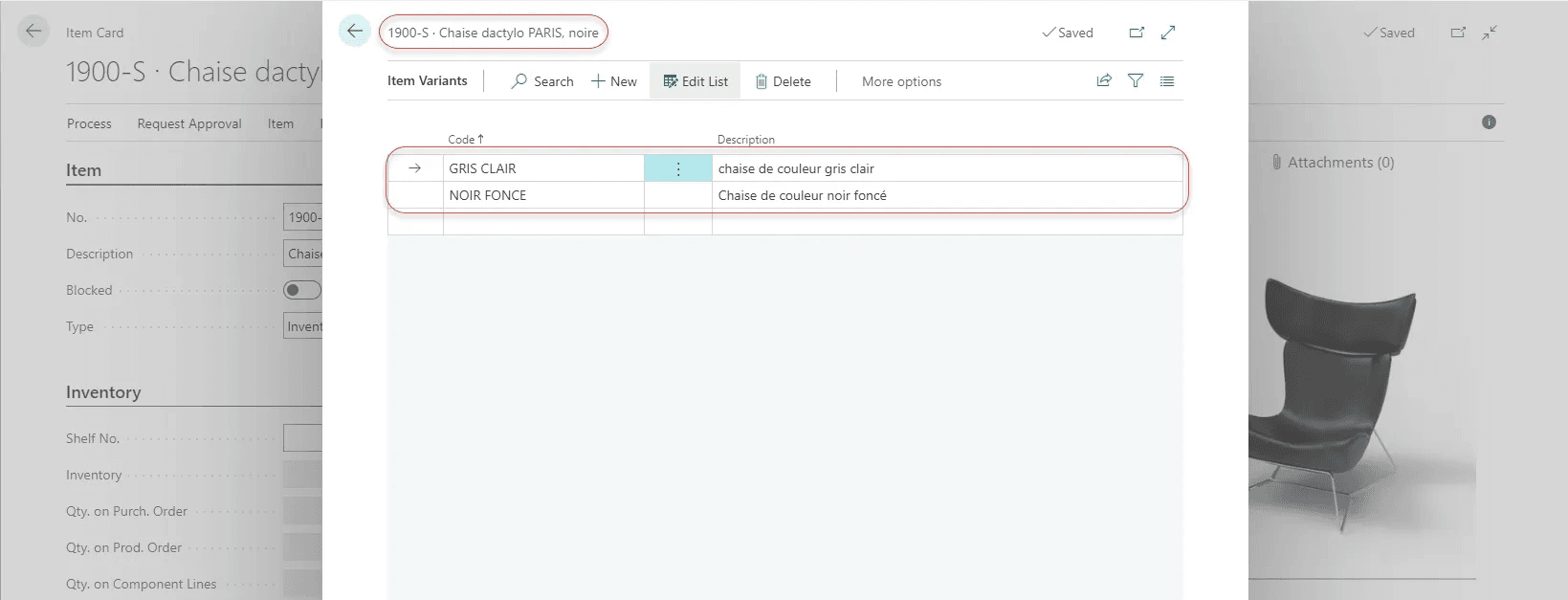Delete the selected variant

783,81
